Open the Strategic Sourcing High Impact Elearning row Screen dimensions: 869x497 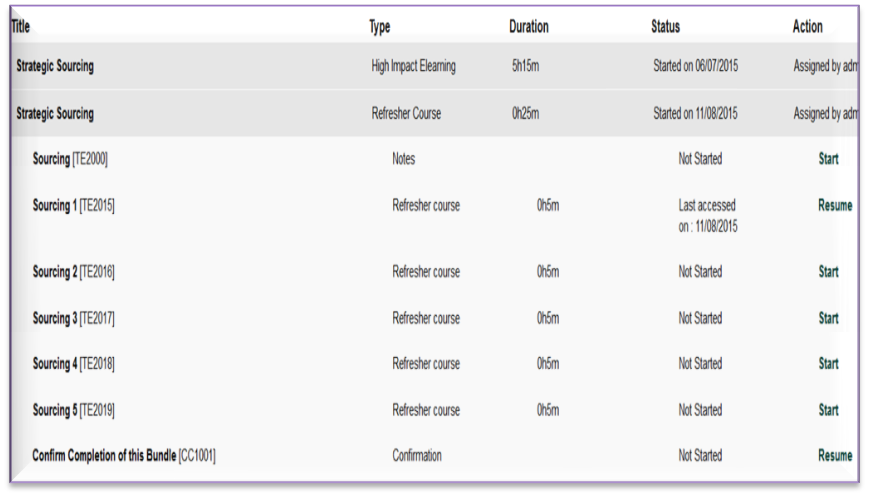tap(55, 67)
